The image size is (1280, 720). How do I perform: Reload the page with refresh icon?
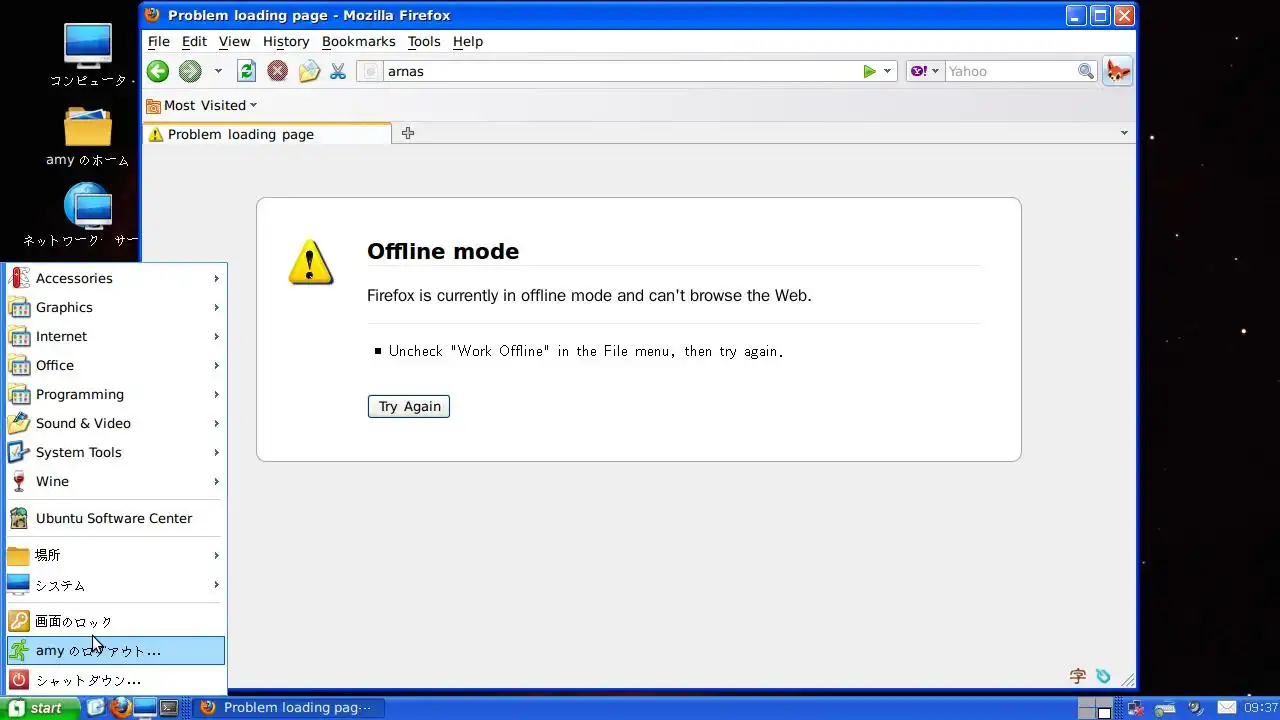pyautogui.click(x=246, y=71)
